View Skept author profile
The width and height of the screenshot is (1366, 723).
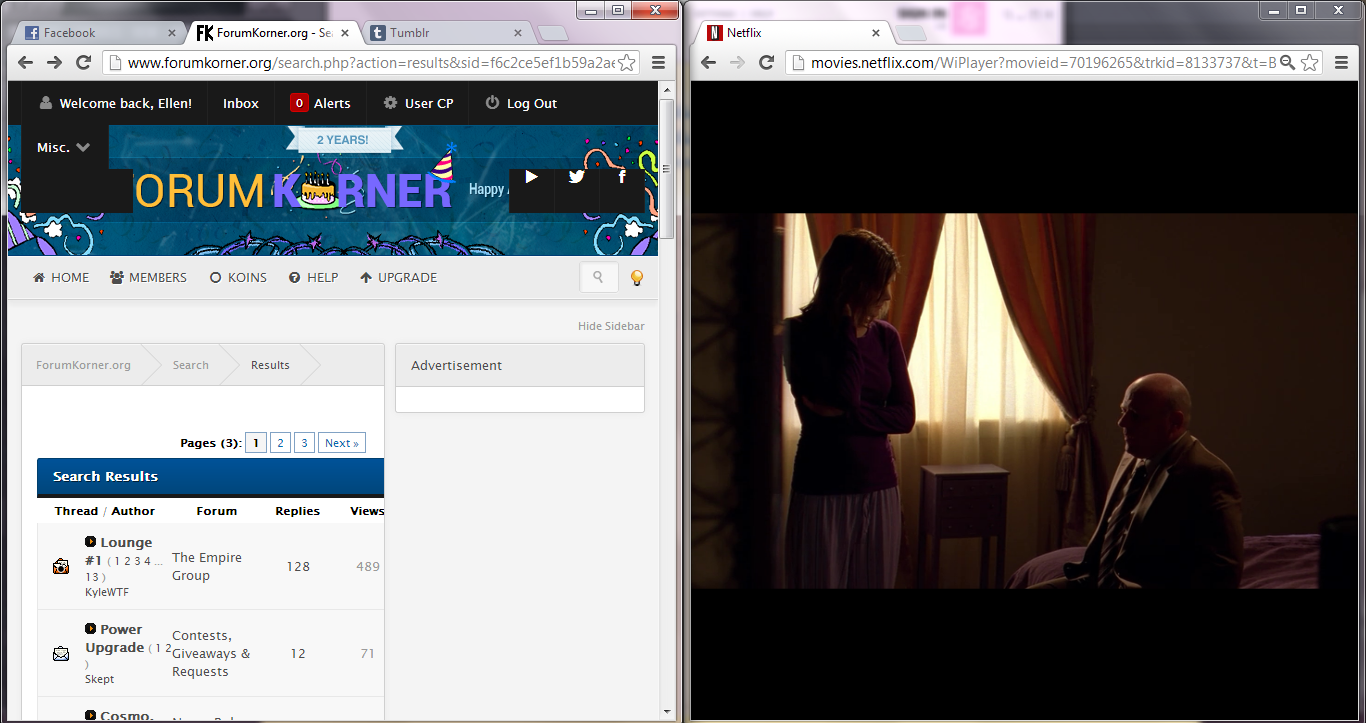pyautogui.click(x=100, y=679)
